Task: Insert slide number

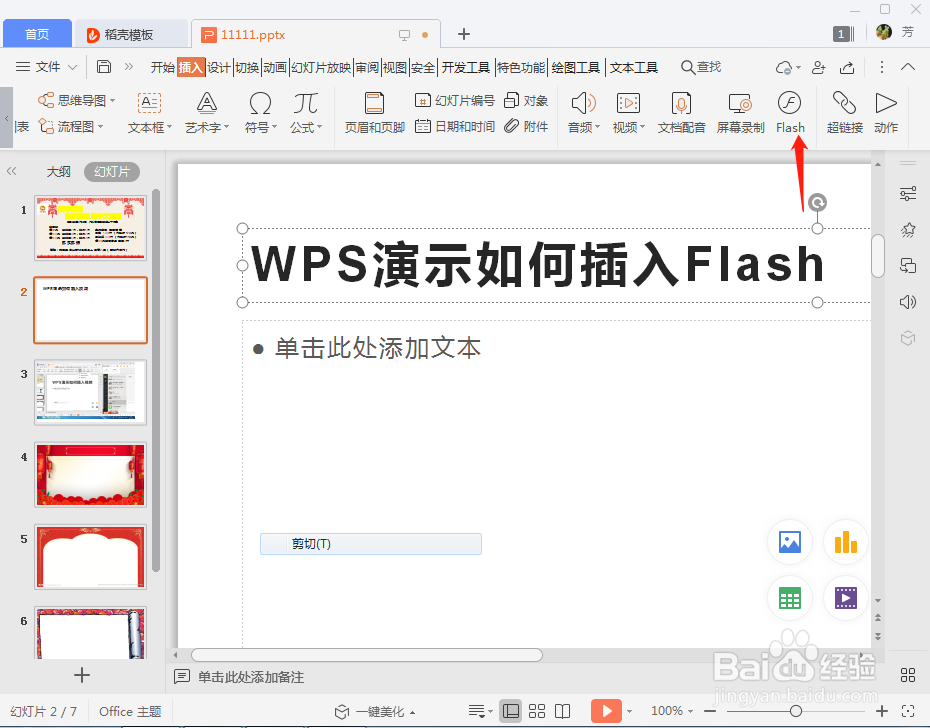Action: point(455,100)
